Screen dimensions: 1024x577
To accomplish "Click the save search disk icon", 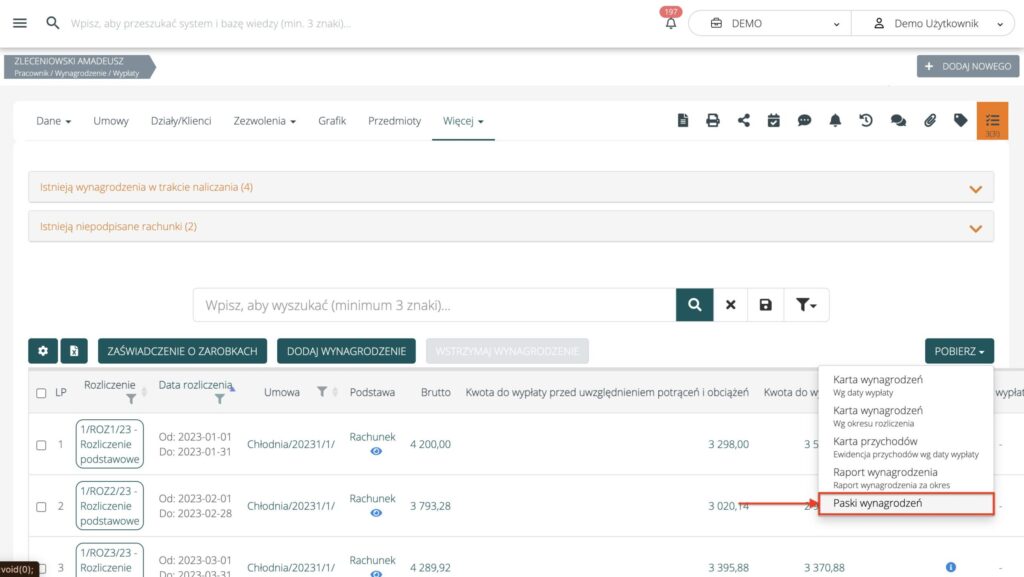I will click(x=765, y=305).
